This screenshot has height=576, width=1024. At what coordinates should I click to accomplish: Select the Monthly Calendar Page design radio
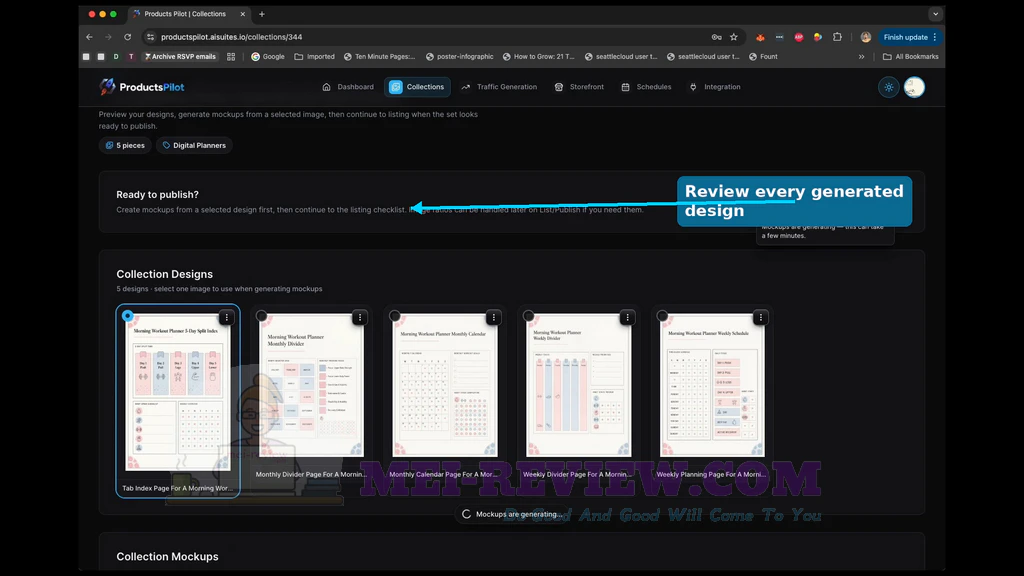(394, 316)
